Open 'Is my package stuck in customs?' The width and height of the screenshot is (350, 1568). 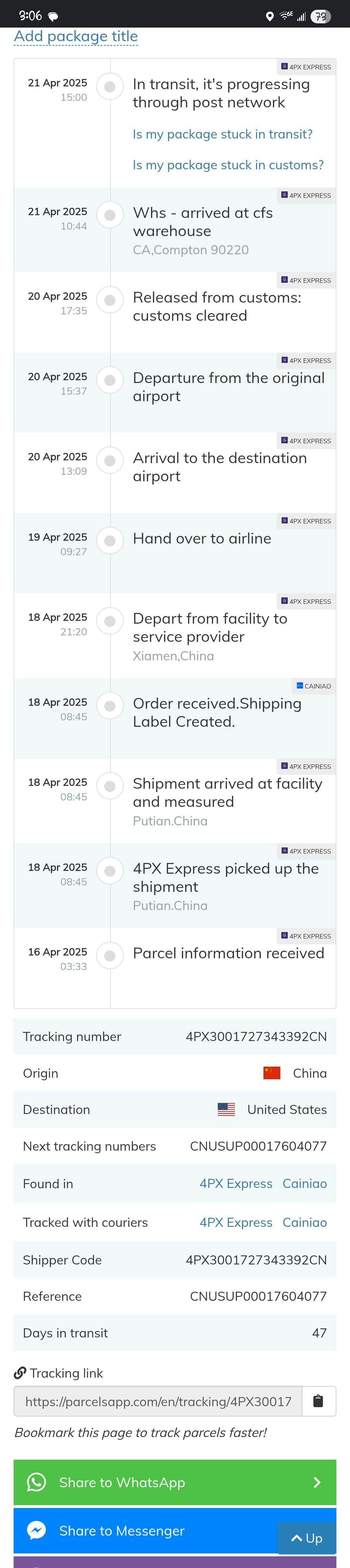tap(228, 165)
